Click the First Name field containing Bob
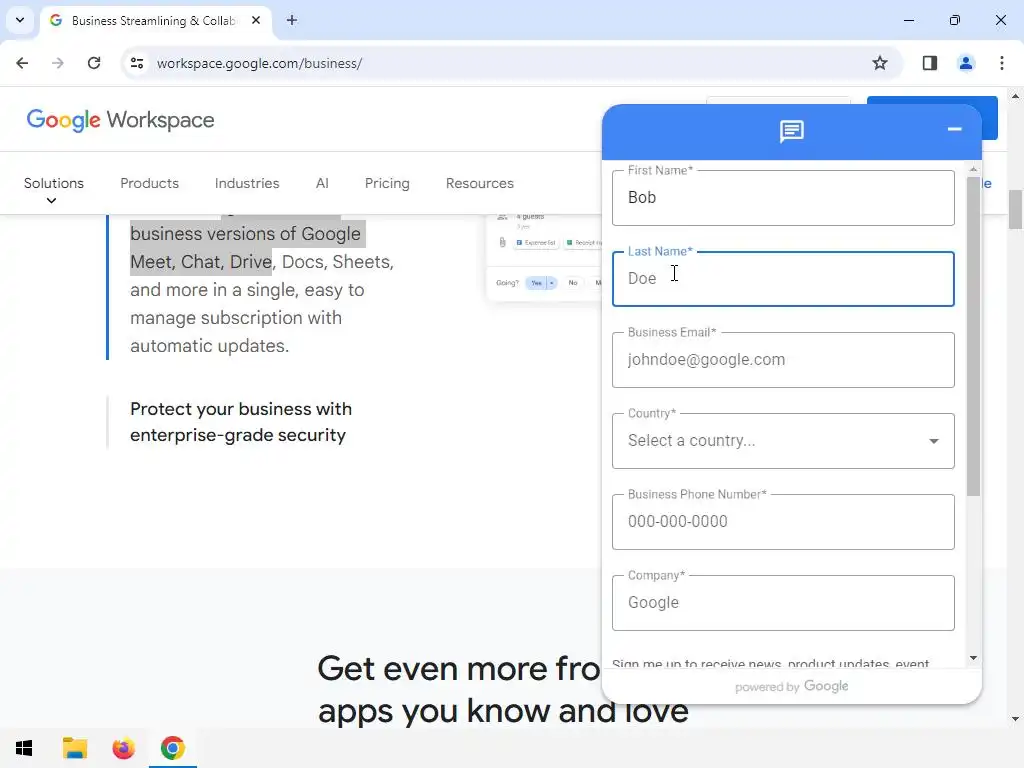Image resolution: width=1024 pixels, height=768 pixels. coord(783,198)
